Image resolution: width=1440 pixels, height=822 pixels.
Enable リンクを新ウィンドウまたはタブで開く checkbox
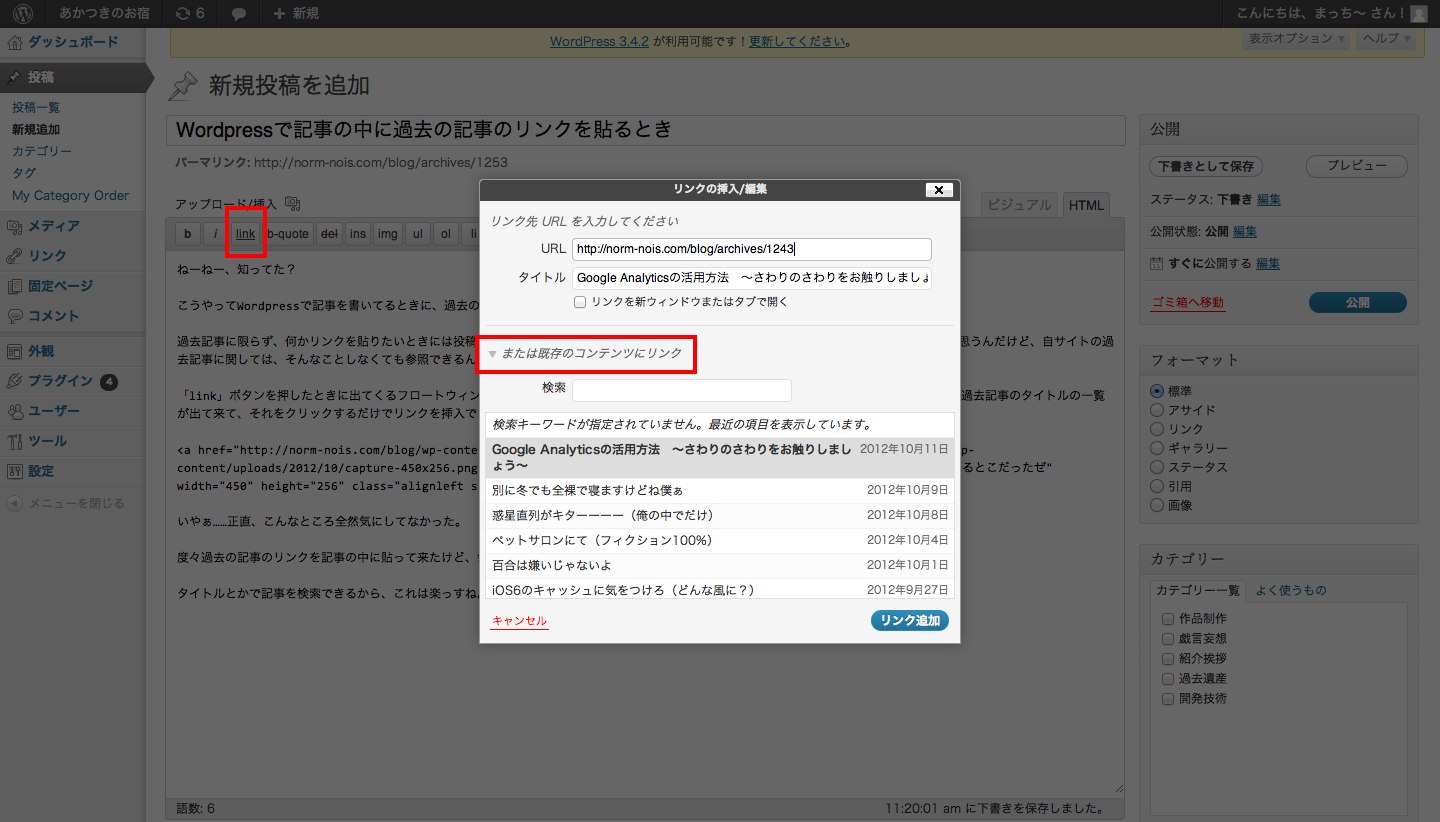580,302
